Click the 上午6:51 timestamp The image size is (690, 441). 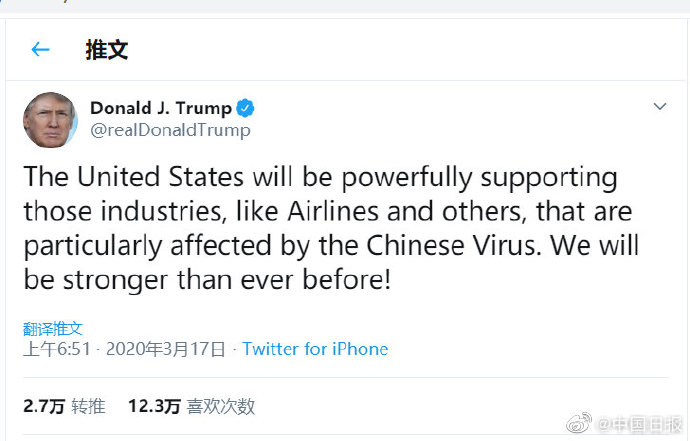pos(57,349)
